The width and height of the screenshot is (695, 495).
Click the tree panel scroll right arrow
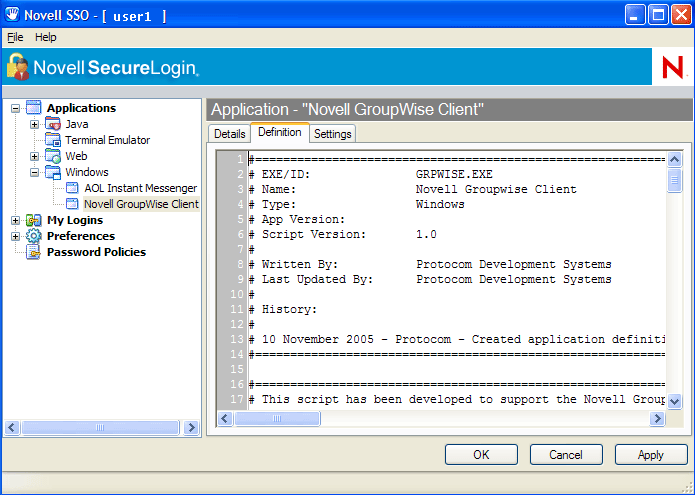pyautogui.click(x=191, y=428)
